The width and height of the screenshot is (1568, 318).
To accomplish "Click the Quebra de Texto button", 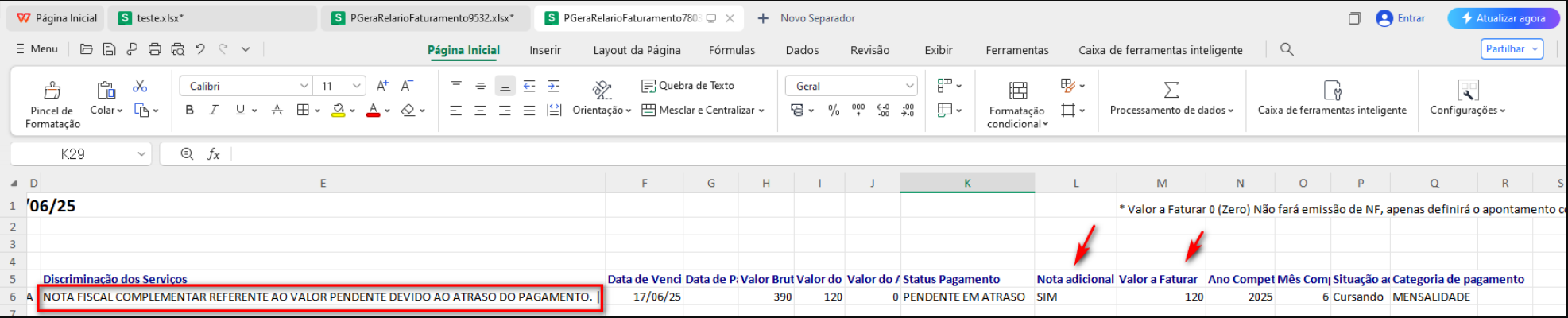I will [688, 86].
